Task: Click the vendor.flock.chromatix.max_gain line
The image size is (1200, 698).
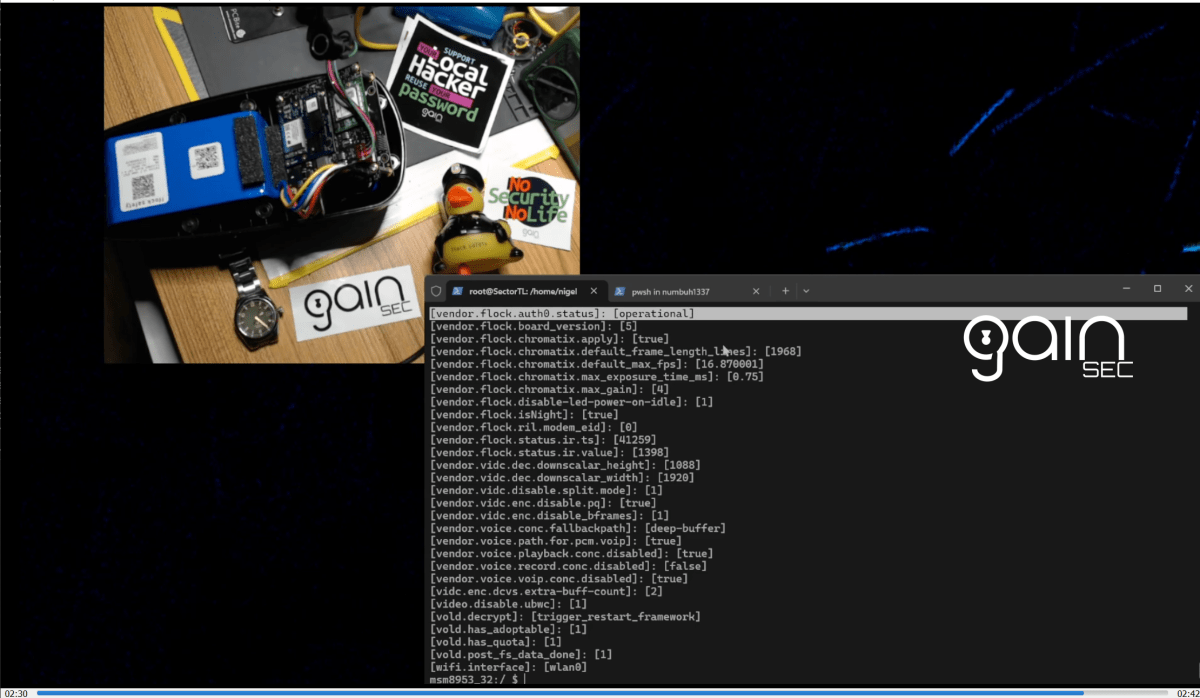Action: tap(549, 389)
